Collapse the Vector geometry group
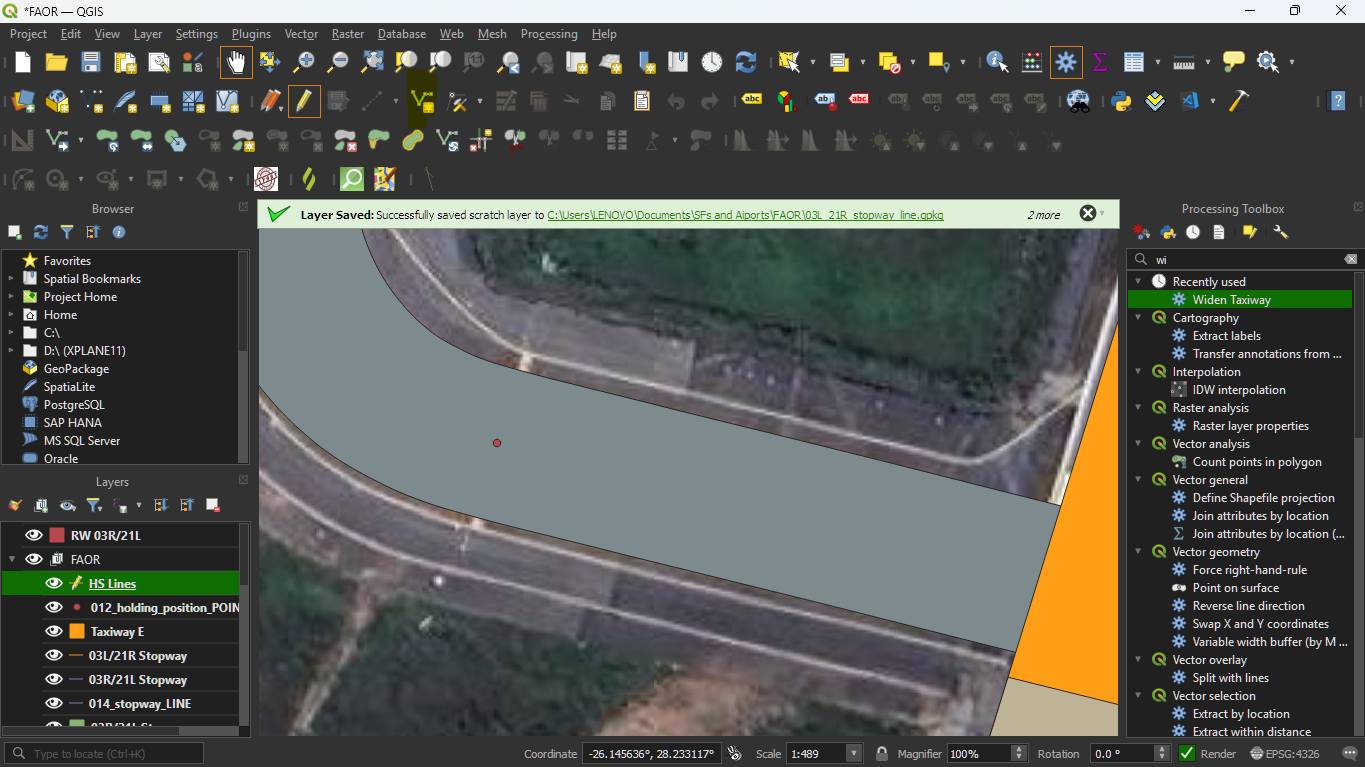This screenshot has height=767, width=1365. pos(1138,552)
